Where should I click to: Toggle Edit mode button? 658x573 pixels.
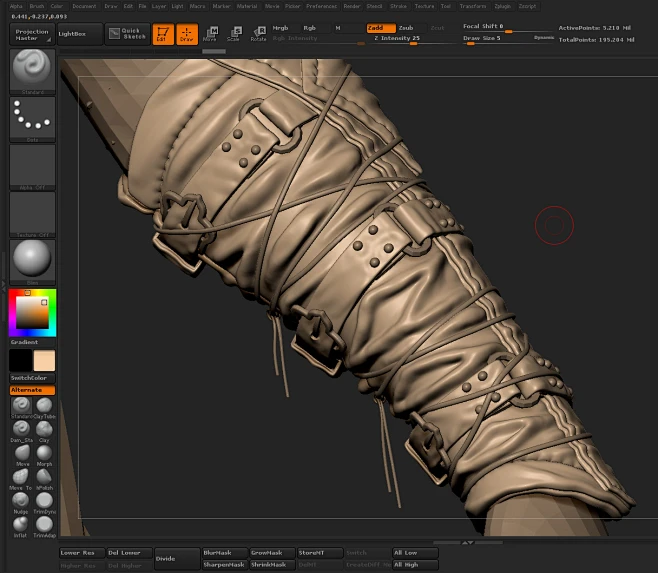pyautogui.click(x=161, y=34)
